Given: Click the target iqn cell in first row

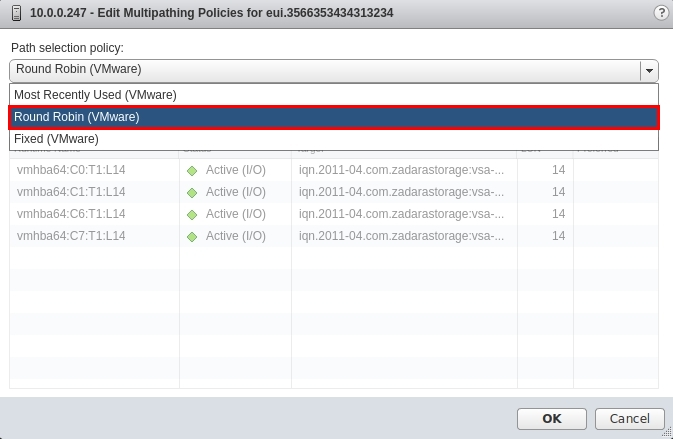Looking at the screenshot, I should [x=401, y=170].
